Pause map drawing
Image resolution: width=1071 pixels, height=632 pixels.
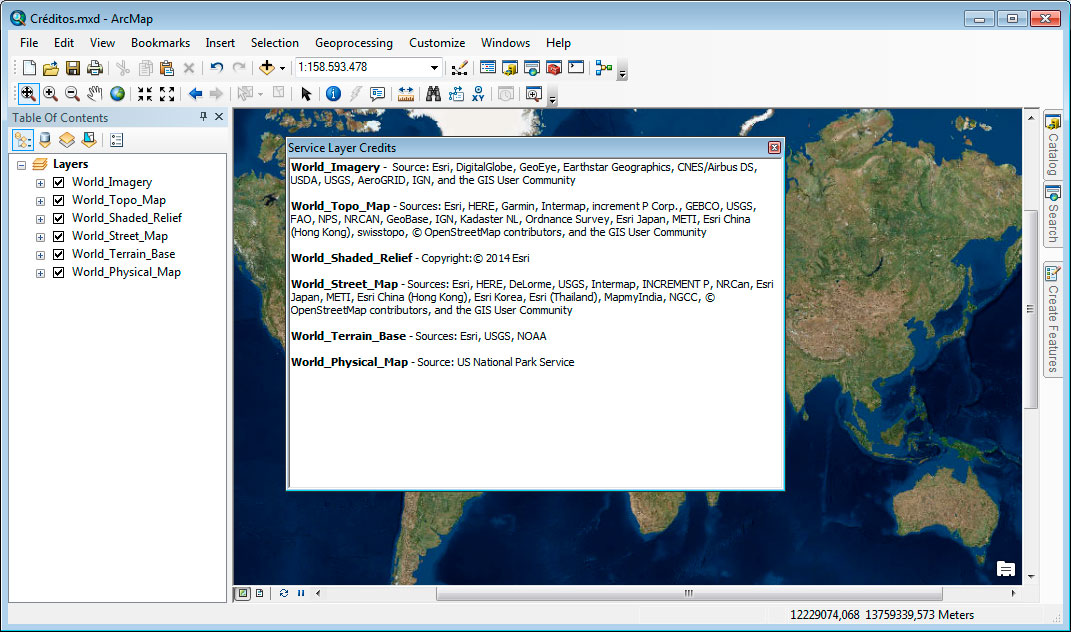(x=301, y=593)
